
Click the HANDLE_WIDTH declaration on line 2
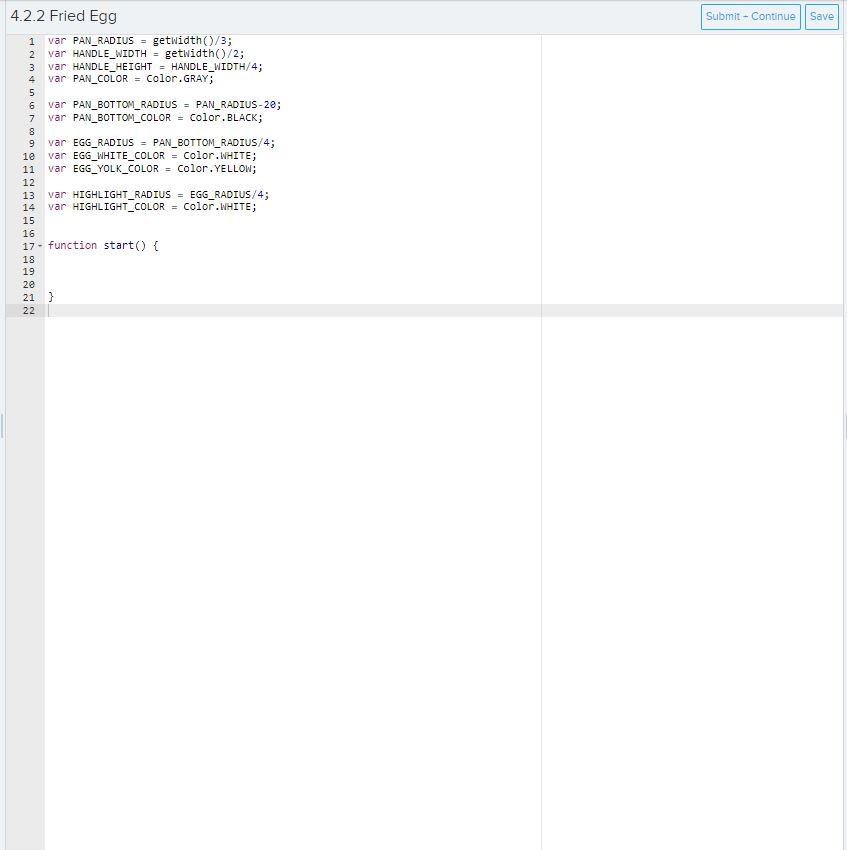click(x=146, y=54)
